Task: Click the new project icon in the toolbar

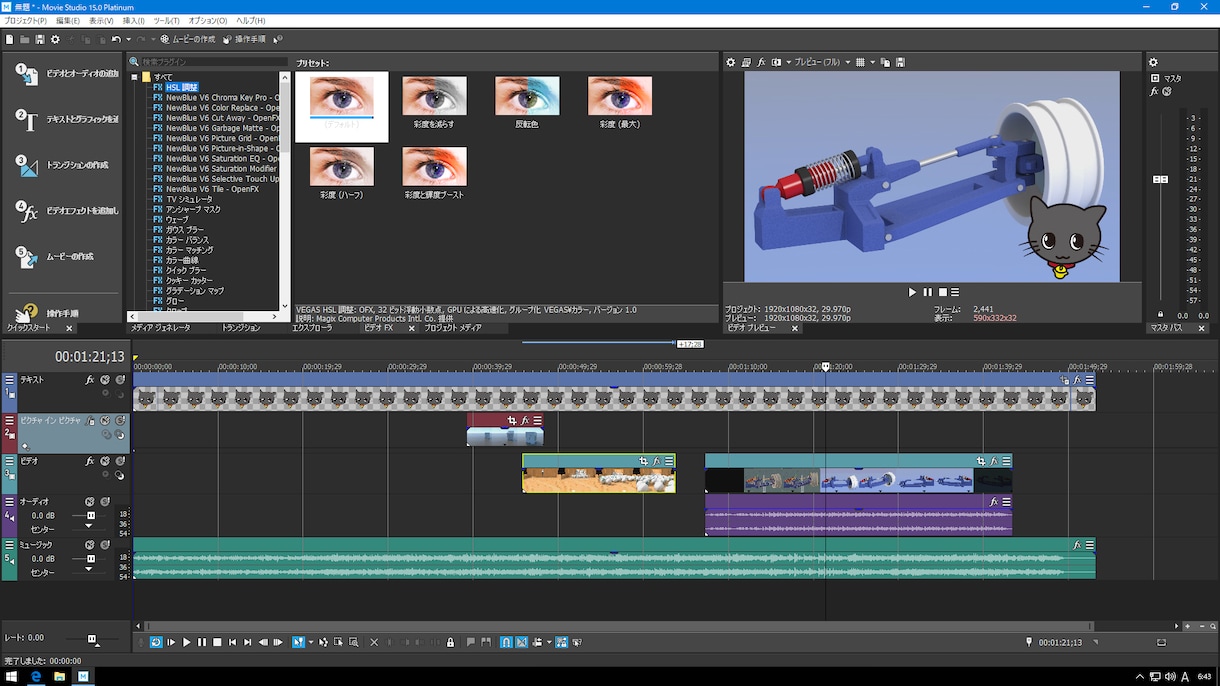Action: coord(10,39)
